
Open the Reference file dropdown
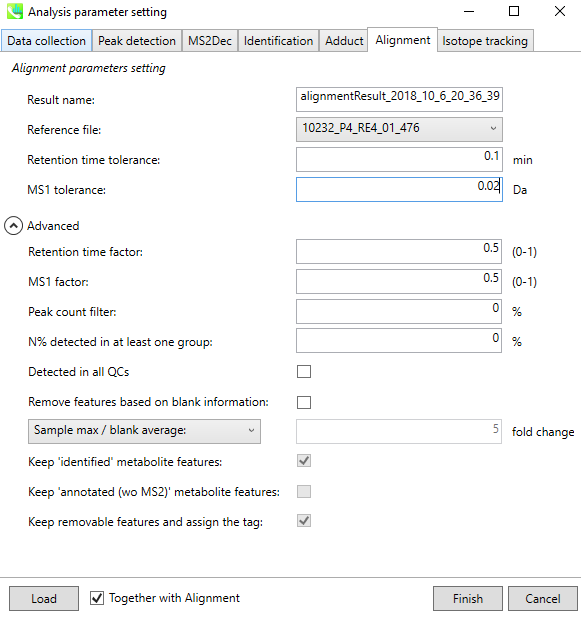pos(399,129)
